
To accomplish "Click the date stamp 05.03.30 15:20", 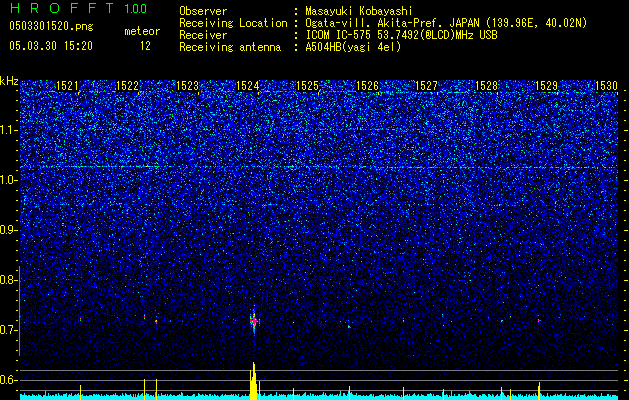I will pyautogui.click(x=51, y=46).
